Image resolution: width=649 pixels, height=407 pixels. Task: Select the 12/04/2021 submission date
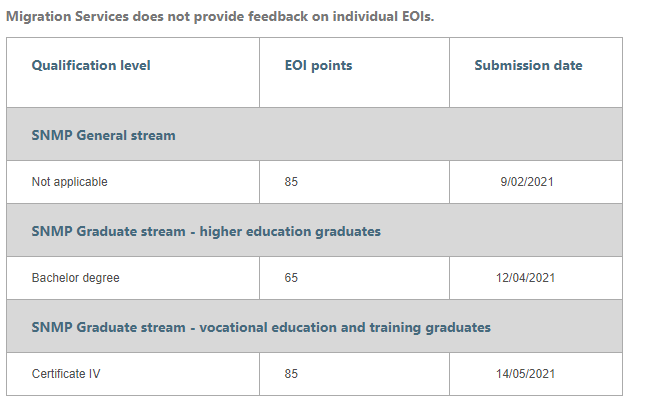click(x=527, y=278)
